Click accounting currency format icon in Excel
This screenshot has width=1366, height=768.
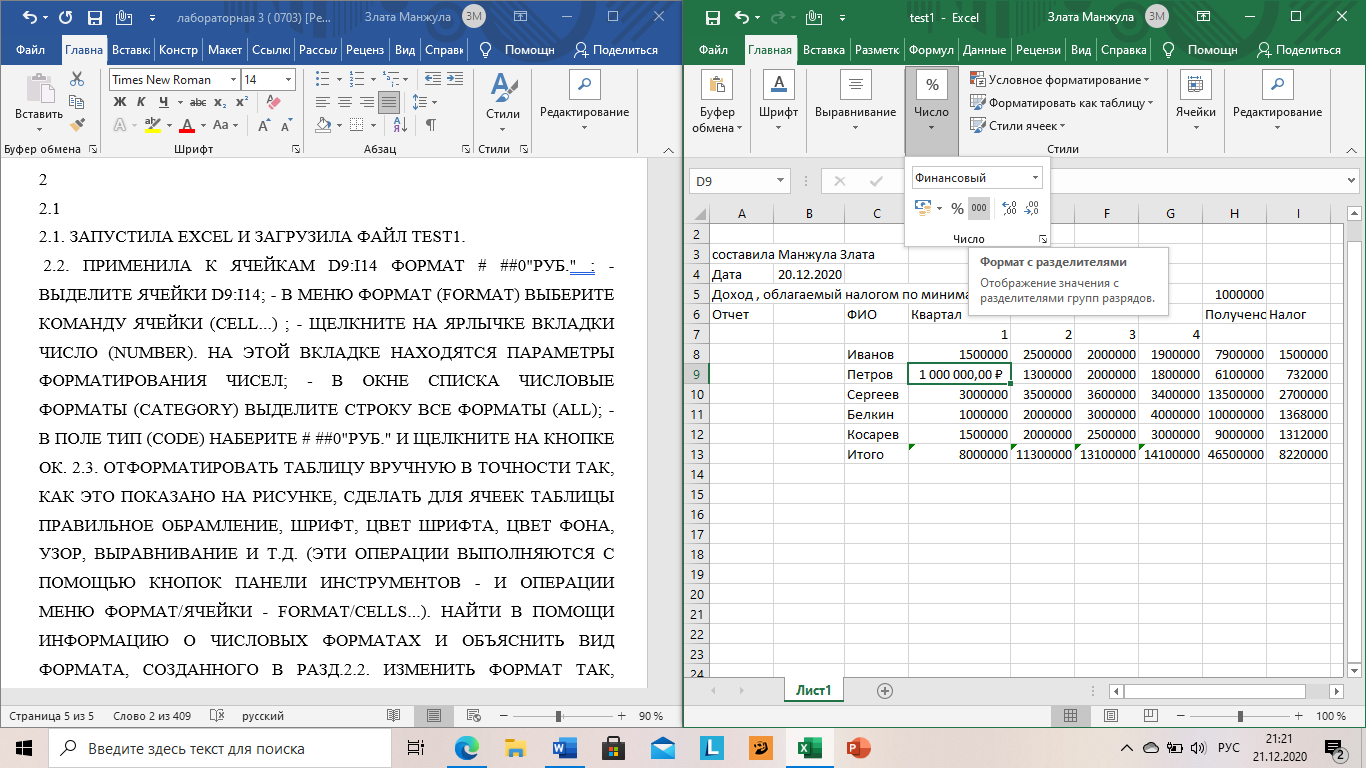pyautogui.click(x=923, y=208)
